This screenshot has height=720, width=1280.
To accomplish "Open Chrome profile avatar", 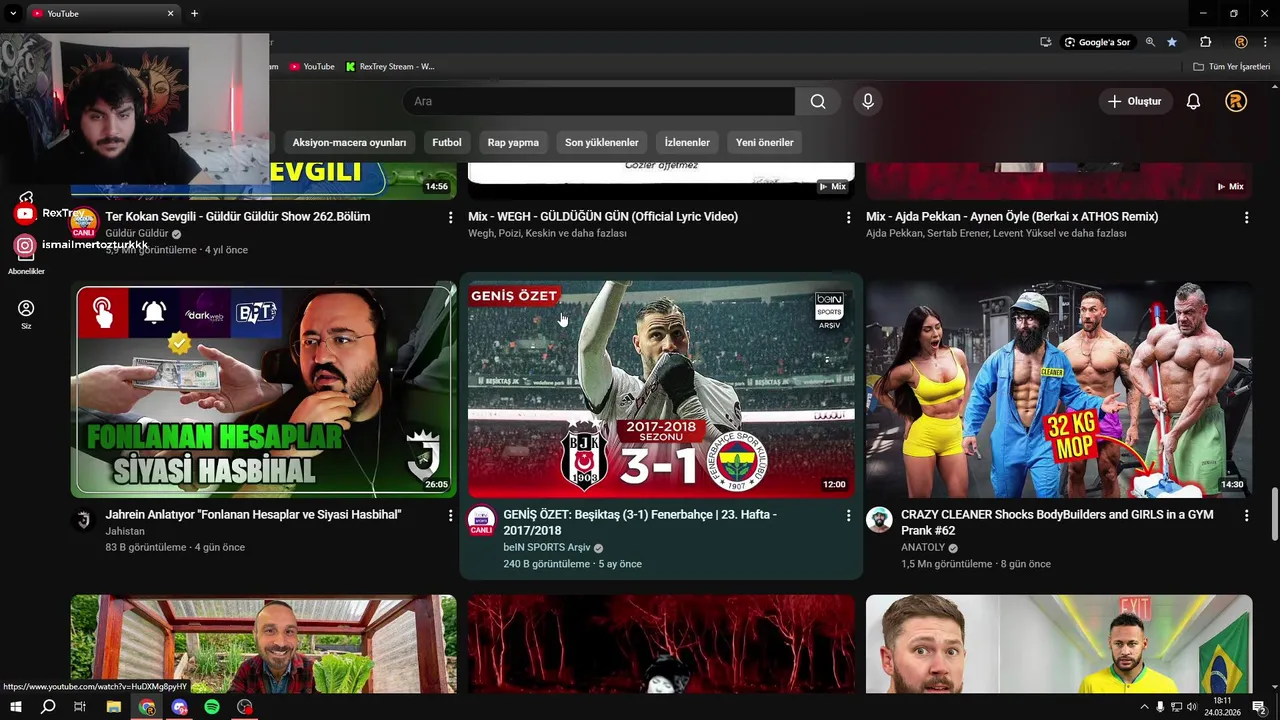I will pyautogui.click(x=1241, y=42).
